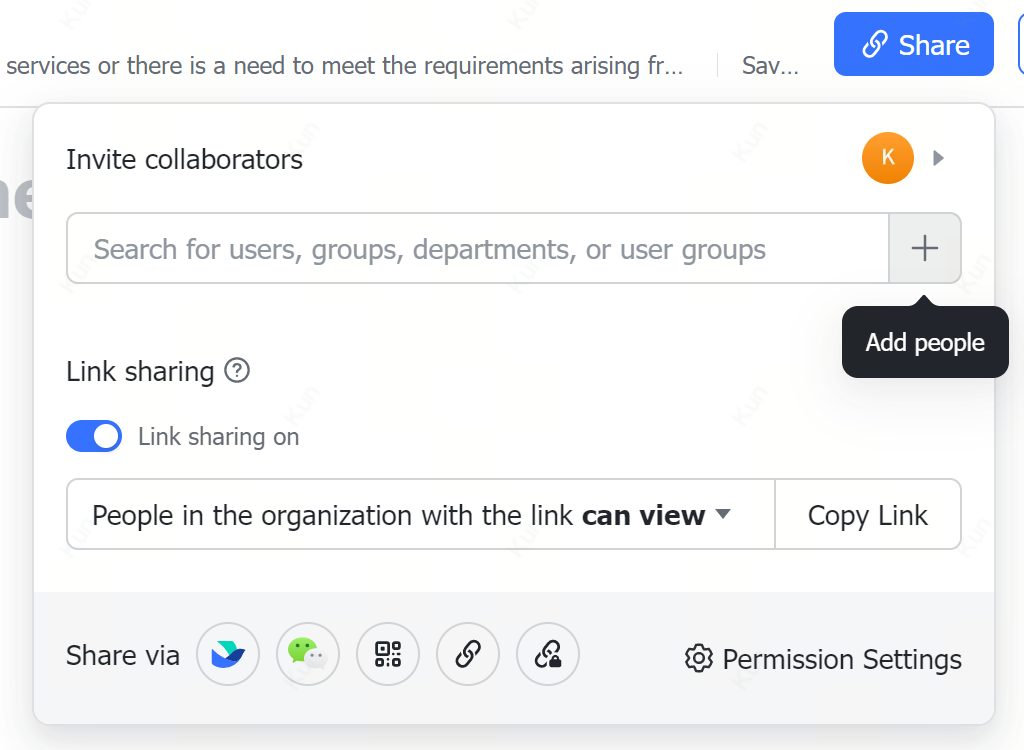The image size is (1024, 750).
Task: Share via the Lark bird icon
Action: click(228, 655)
